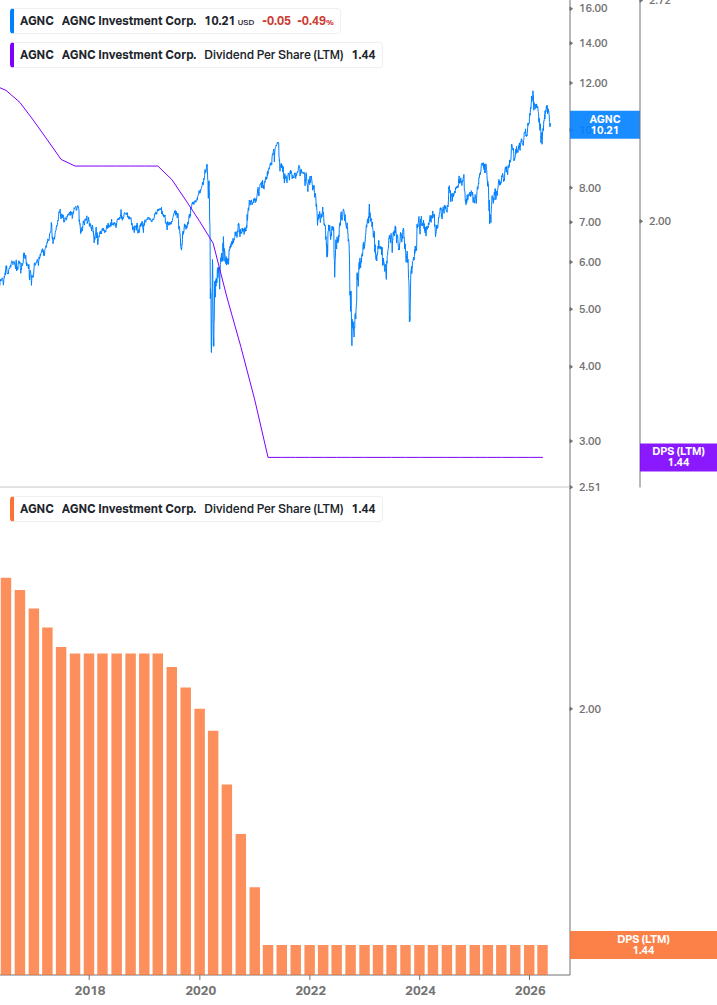This screenshot has height=1005, width=717.
Task: Click the -0.05 price change value
Action: point(276,21)
